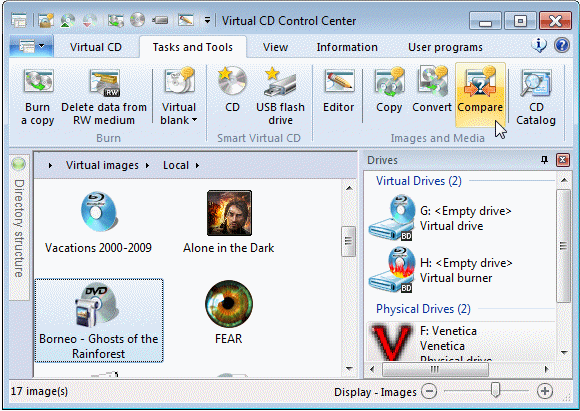The height and width of the screenshot is (411, 580).
Task: Select physical drive F: Venetica
Action: click(x=460, y=341)
